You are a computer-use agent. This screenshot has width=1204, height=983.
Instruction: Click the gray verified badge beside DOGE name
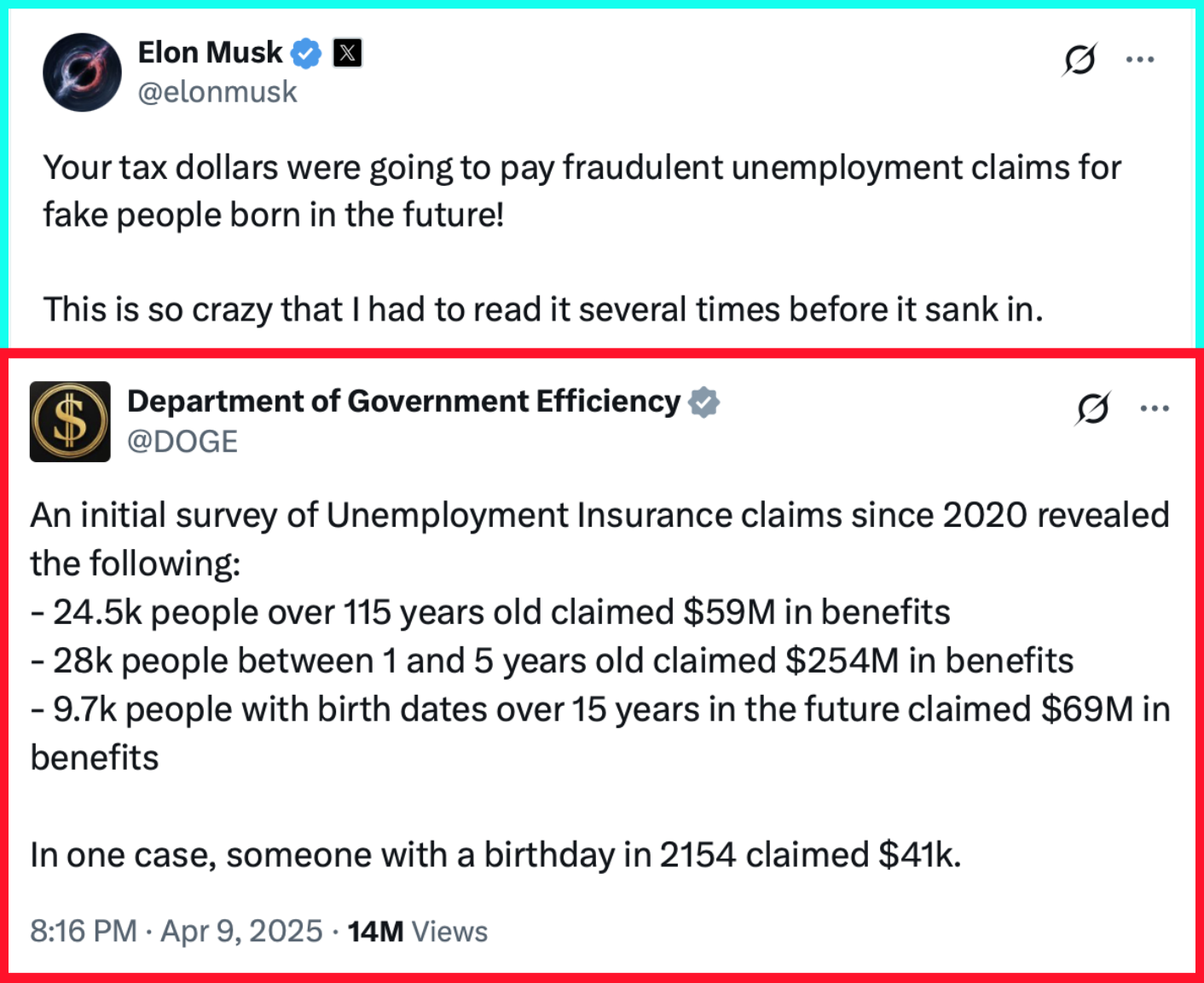(704, 402)
